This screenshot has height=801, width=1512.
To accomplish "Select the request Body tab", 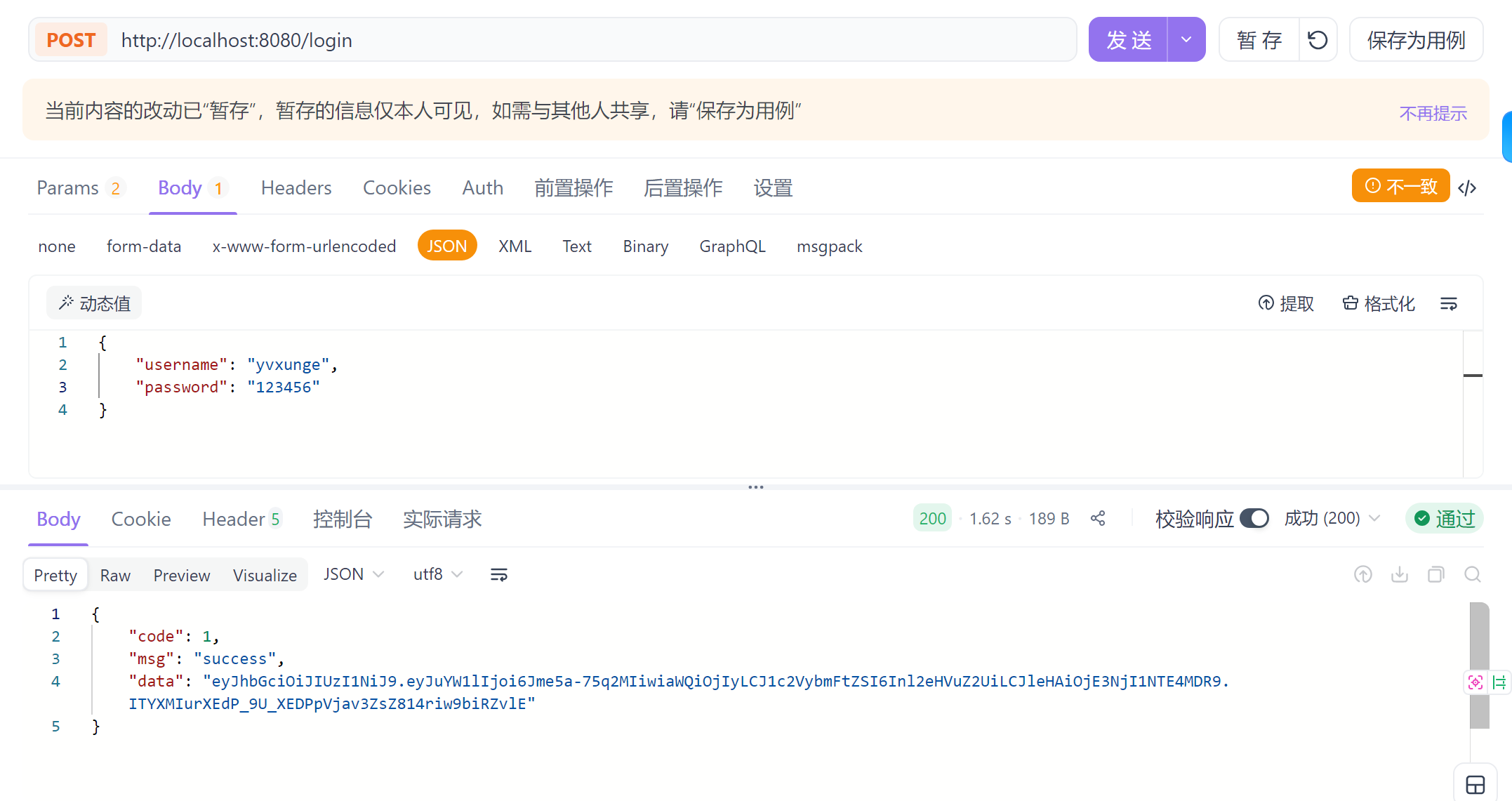I will pyautogui.click(x=192, y=188).
